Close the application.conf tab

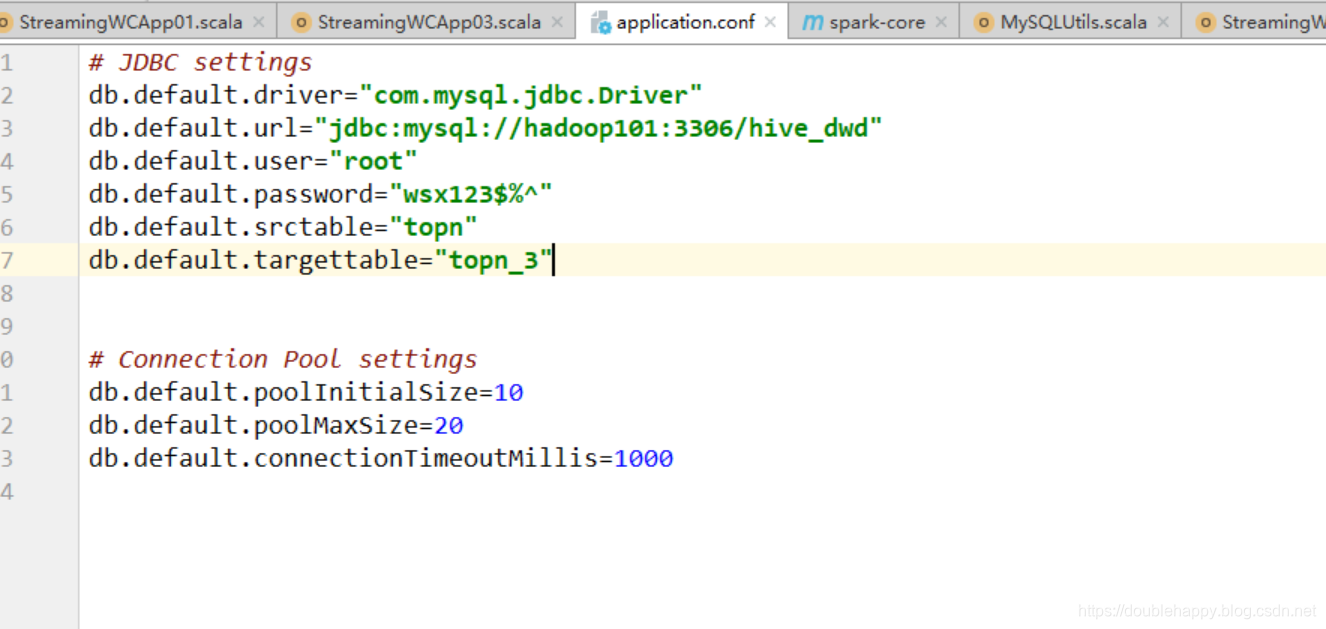click(x=770, y=22)
